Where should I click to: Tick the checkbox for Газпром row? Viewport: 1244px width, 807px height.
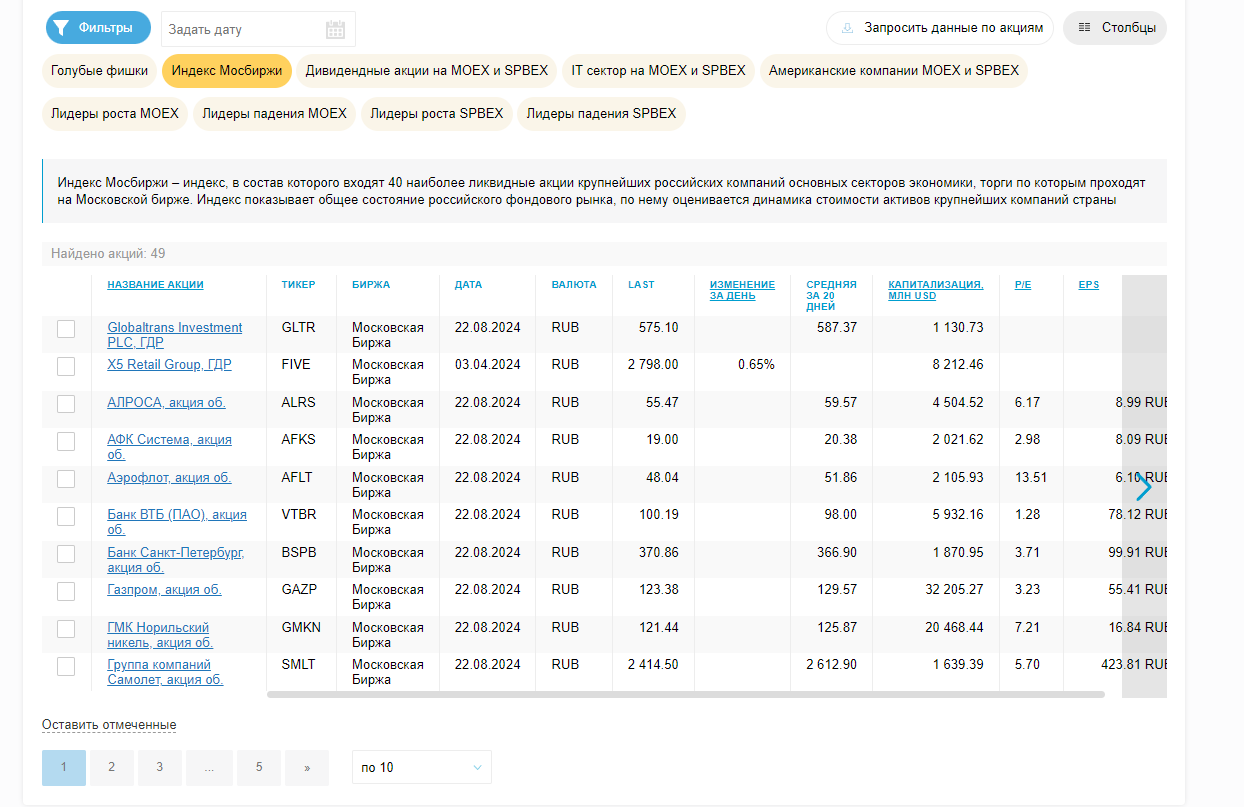66,591
